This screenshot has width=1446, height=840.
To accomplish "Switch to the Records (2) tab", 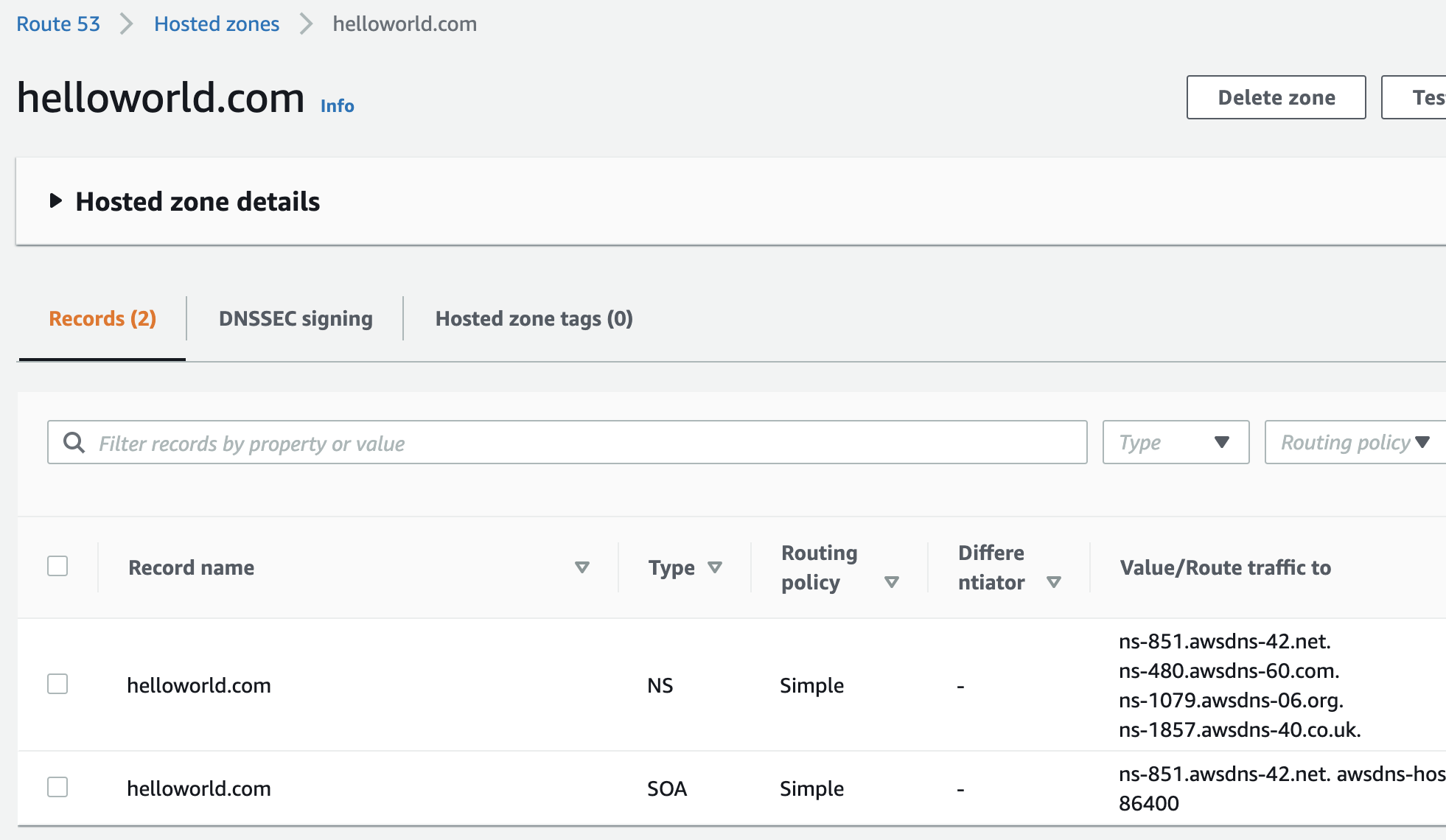I will pyautogui.click(x=102, y=318).
